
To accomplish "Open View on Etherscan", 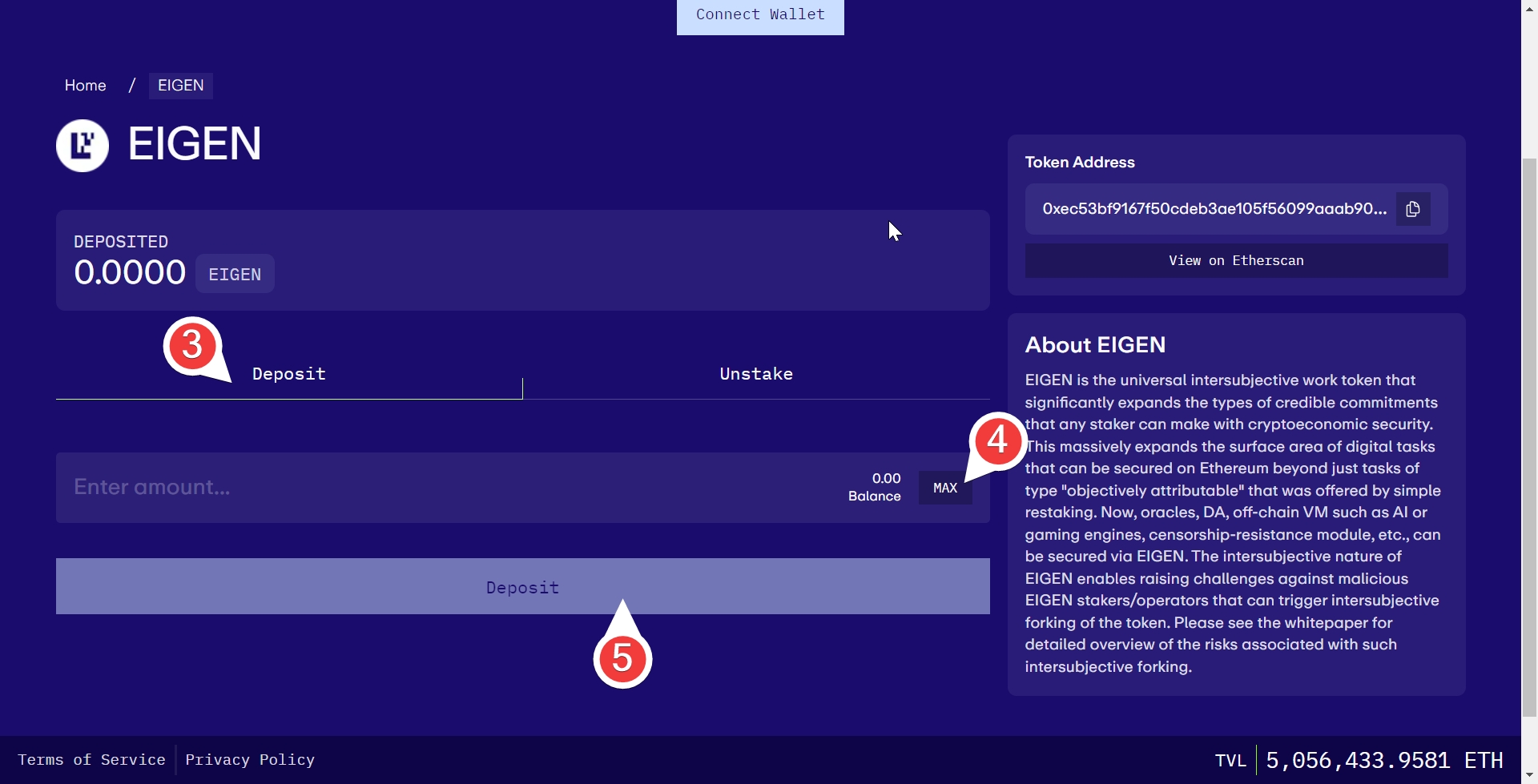I will [x=1236, y=261].
